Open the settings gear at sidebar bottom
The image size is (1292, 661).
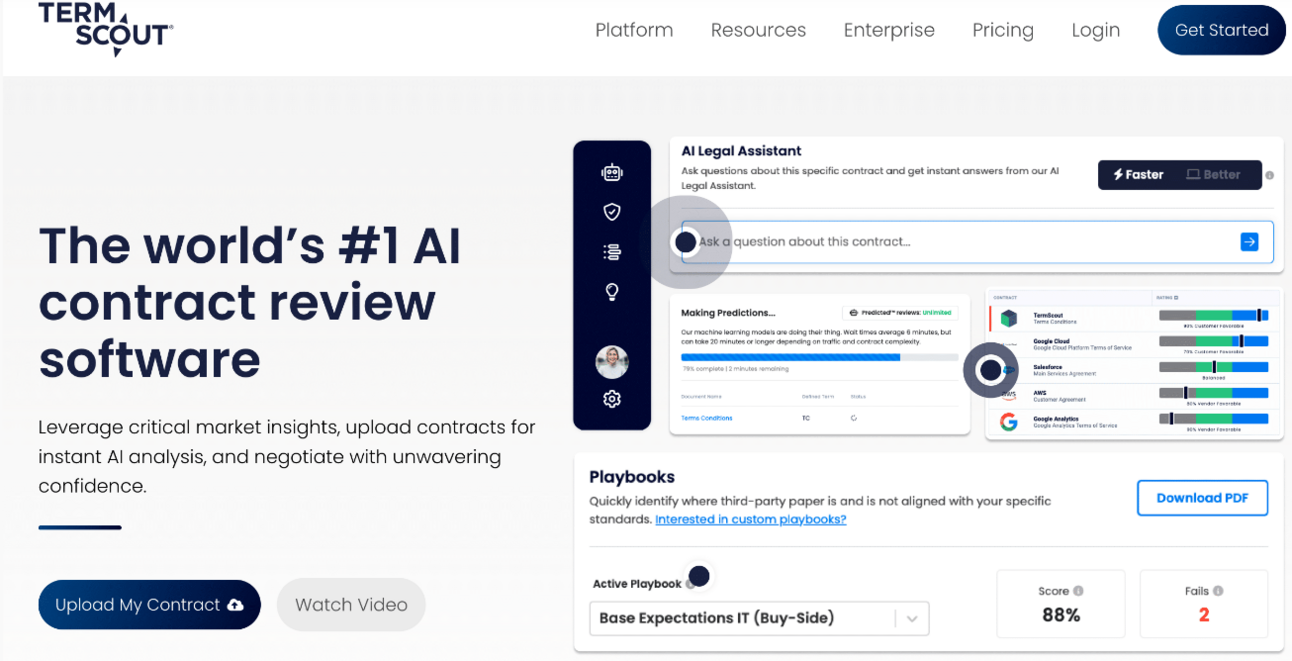click(612, 398)
